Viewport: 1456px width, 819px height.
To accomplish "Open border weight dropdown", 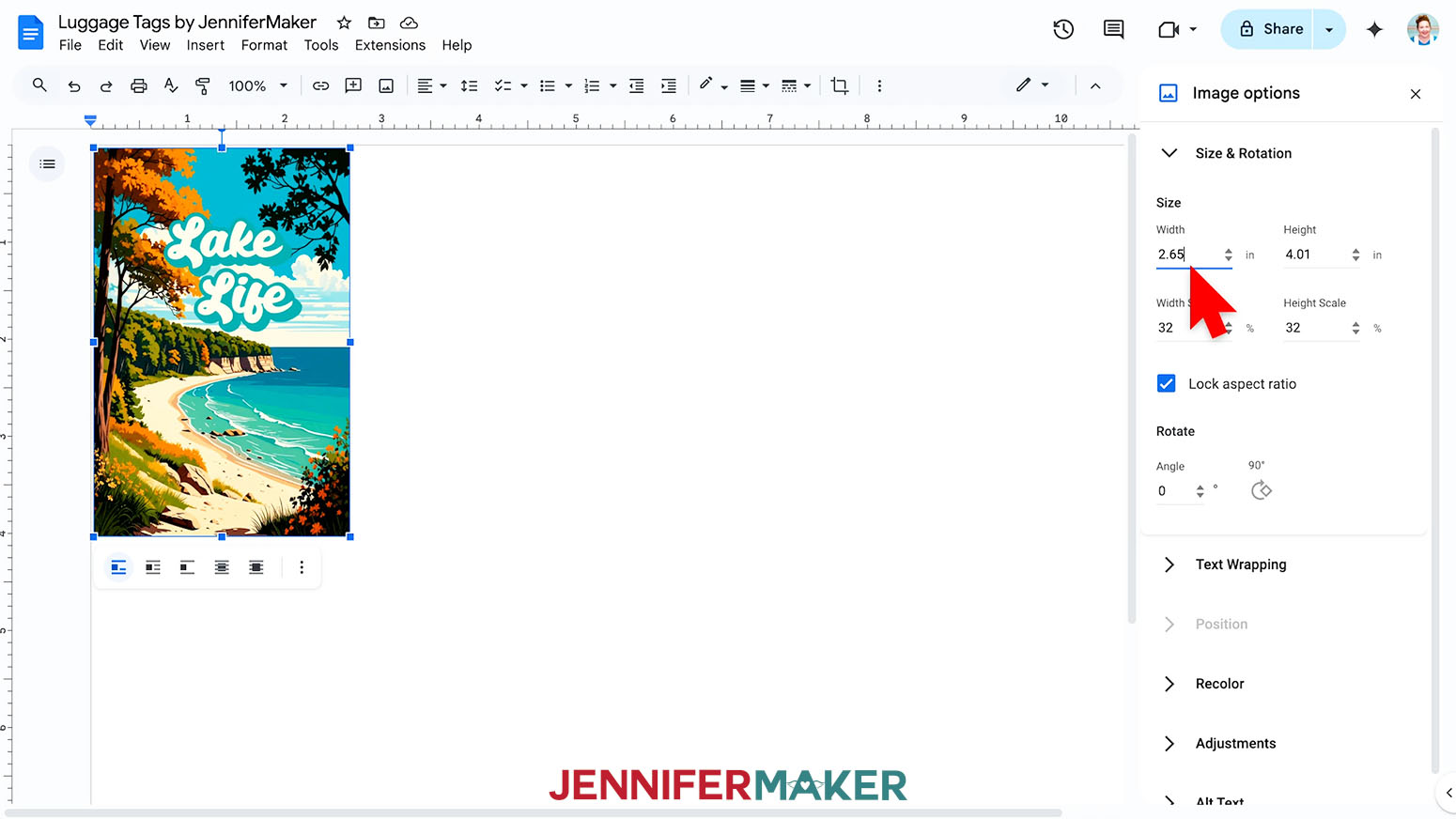I will 754,85.
